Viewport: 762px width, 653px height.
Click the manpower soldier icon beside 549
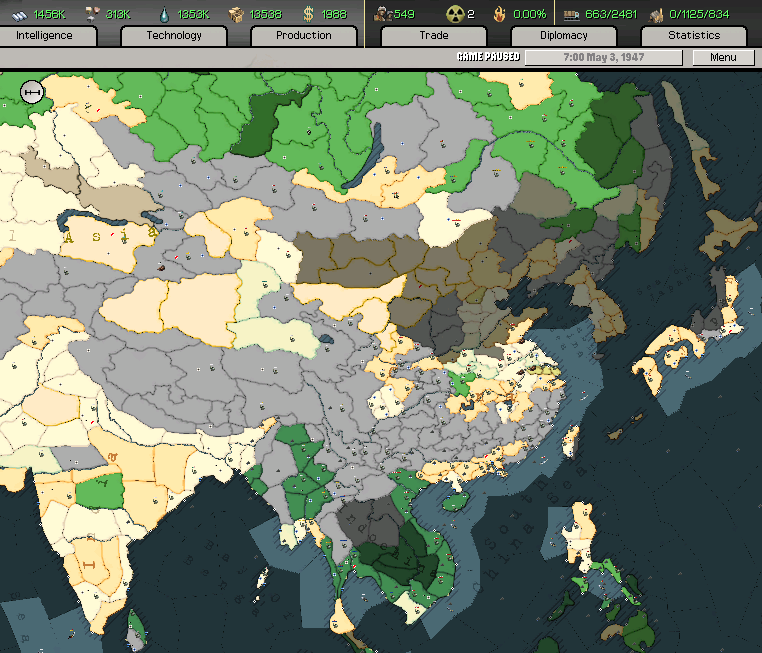(380, 14)
